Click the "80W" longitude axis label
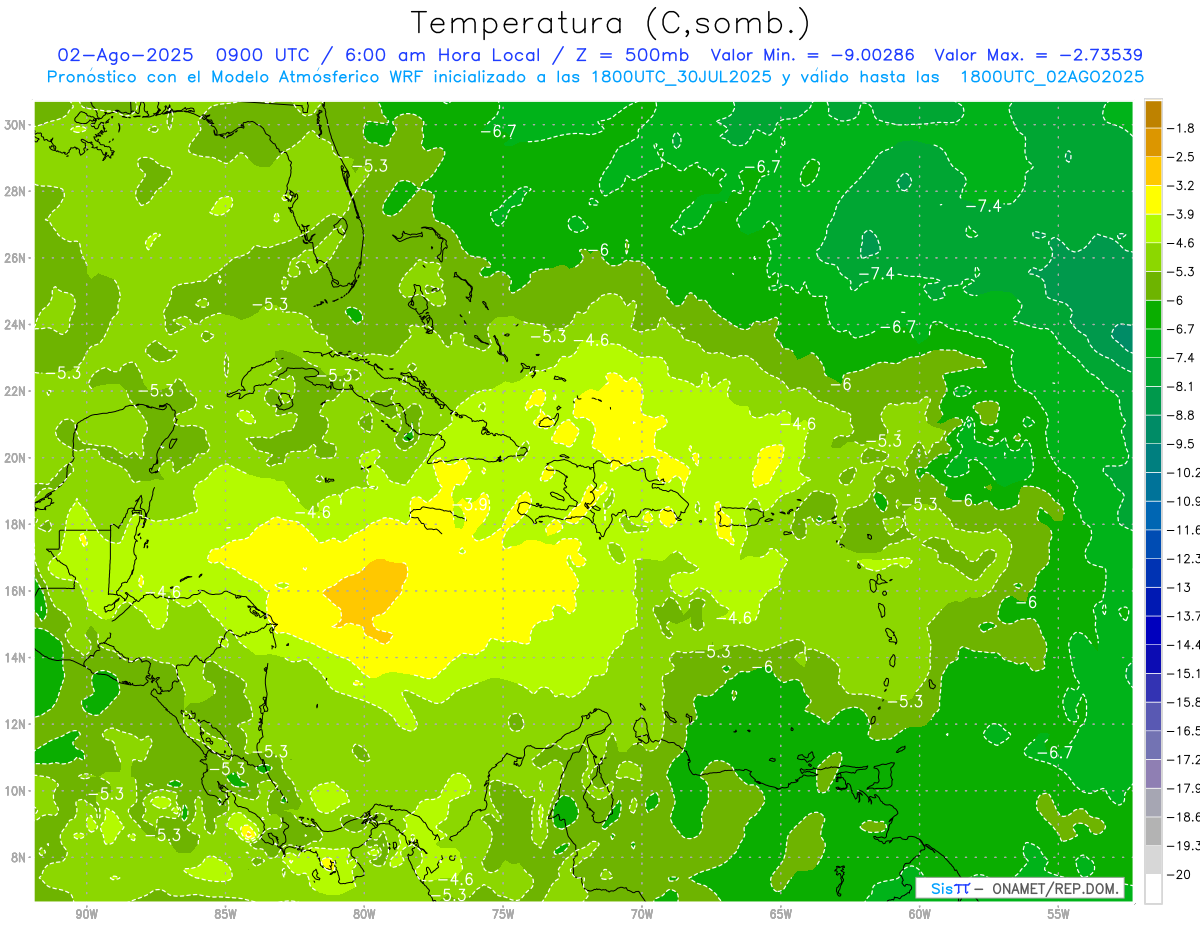This screenshot has height=927, width=1200. 364,915
